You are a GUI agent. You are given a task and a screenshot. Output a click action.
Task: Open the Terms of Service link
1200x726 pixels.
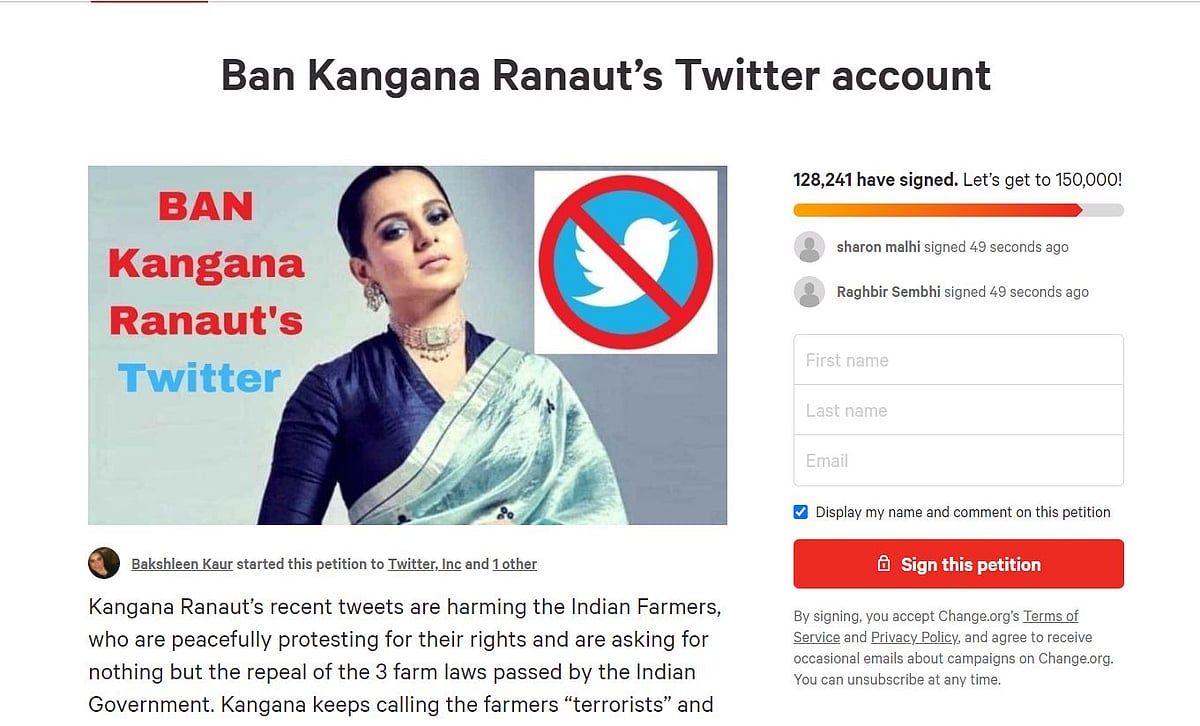point(1050,616)
